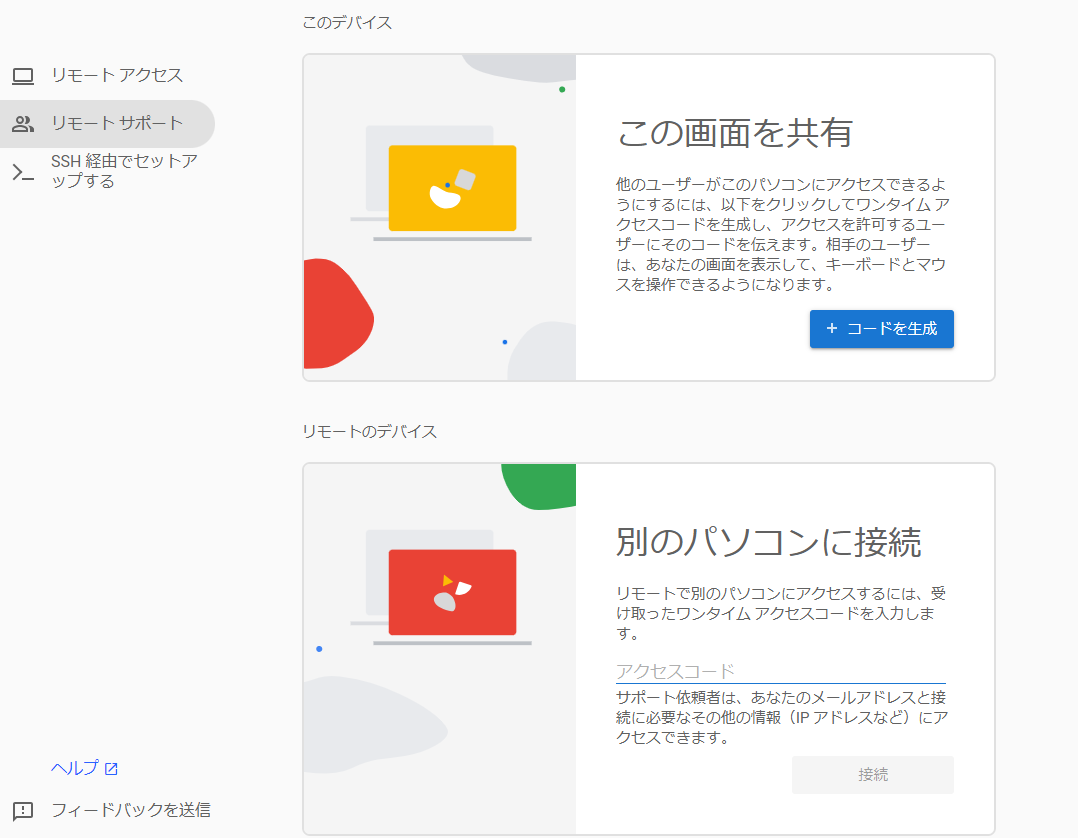Click the このデバイス section label
Screen dimensions: 1078x838
(347, 23)
